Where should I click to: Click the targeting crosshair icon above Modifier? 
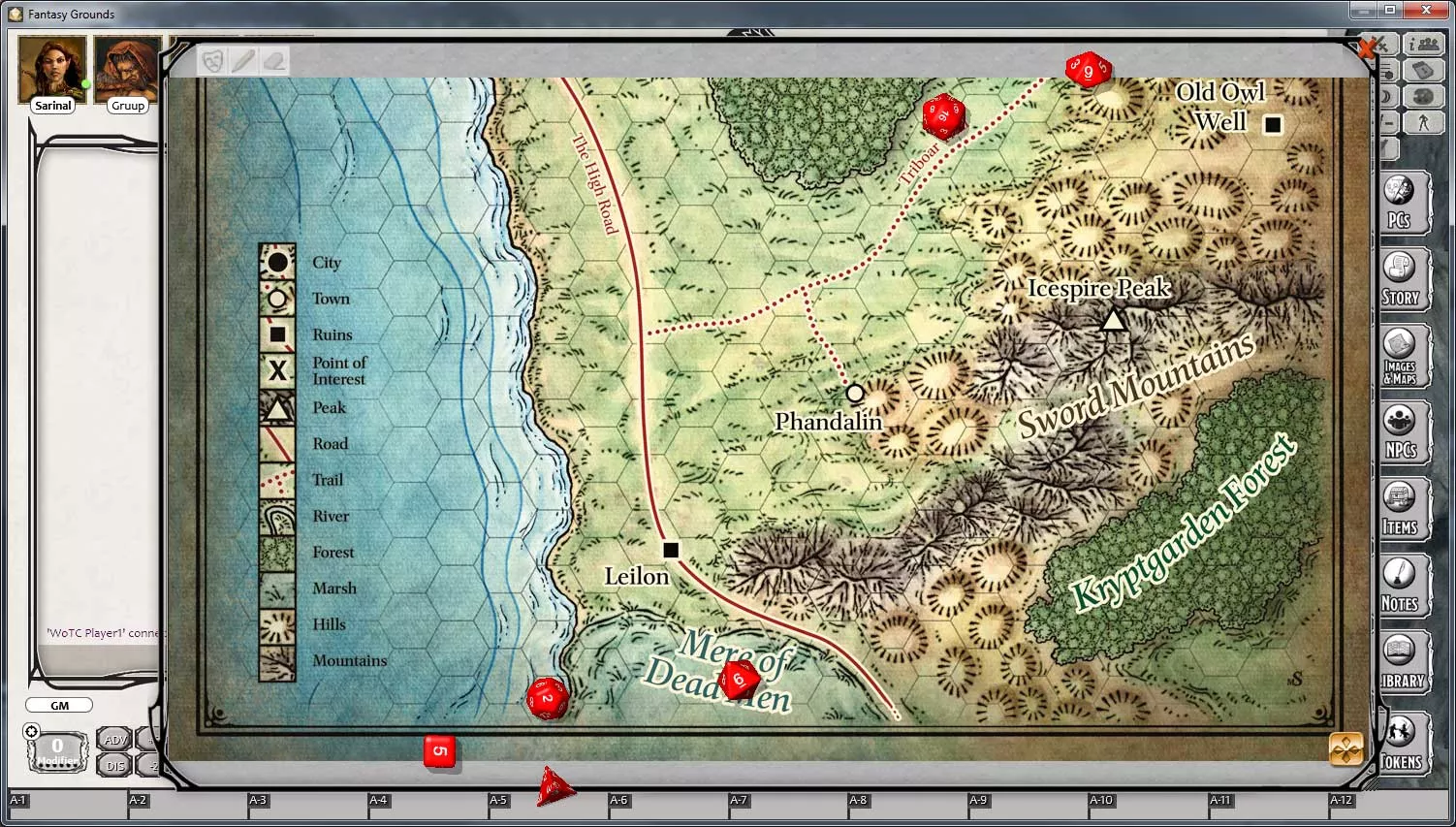pyautogui.click(x=31, y=731)
